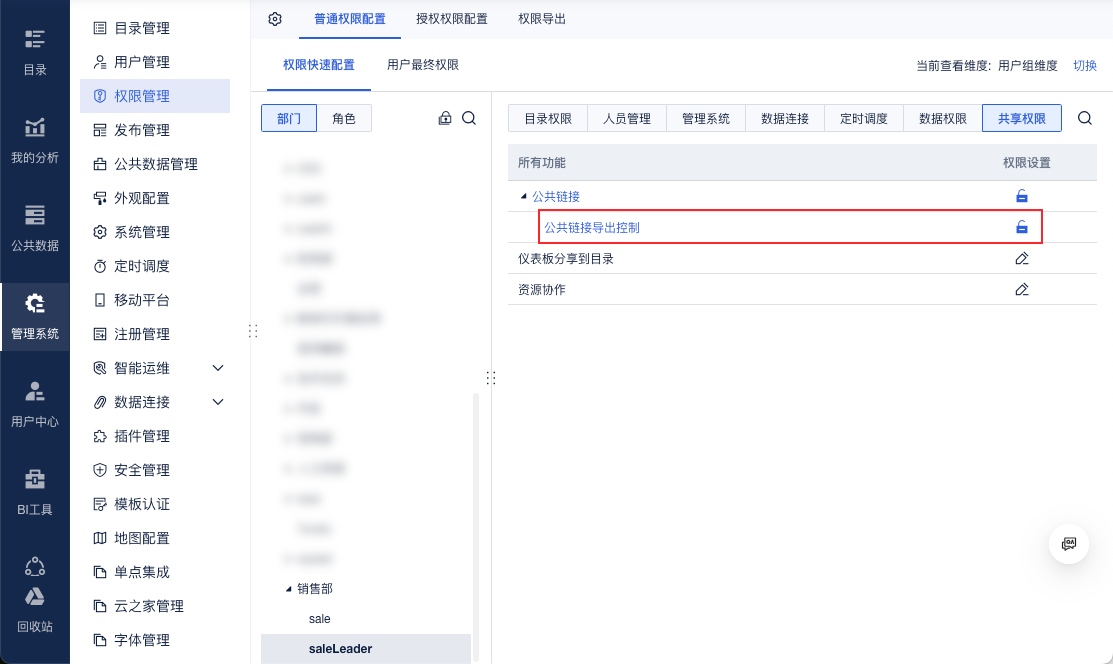Click the gear icon beside 普通权限配置 tab
This screenshot has width=1113, height=664.
click(275, 19)
